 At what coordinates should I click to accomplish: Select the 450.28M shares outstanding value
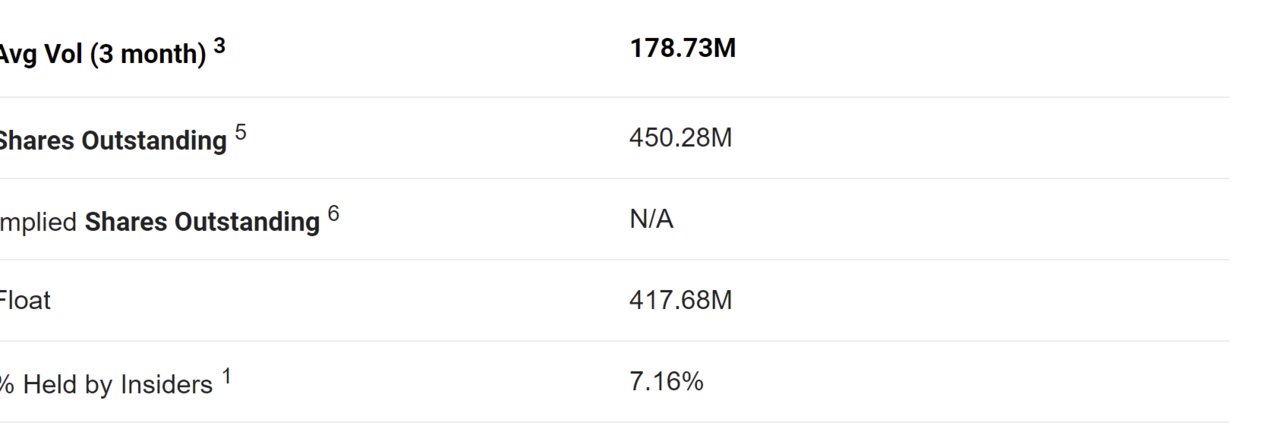pos(680,138)
